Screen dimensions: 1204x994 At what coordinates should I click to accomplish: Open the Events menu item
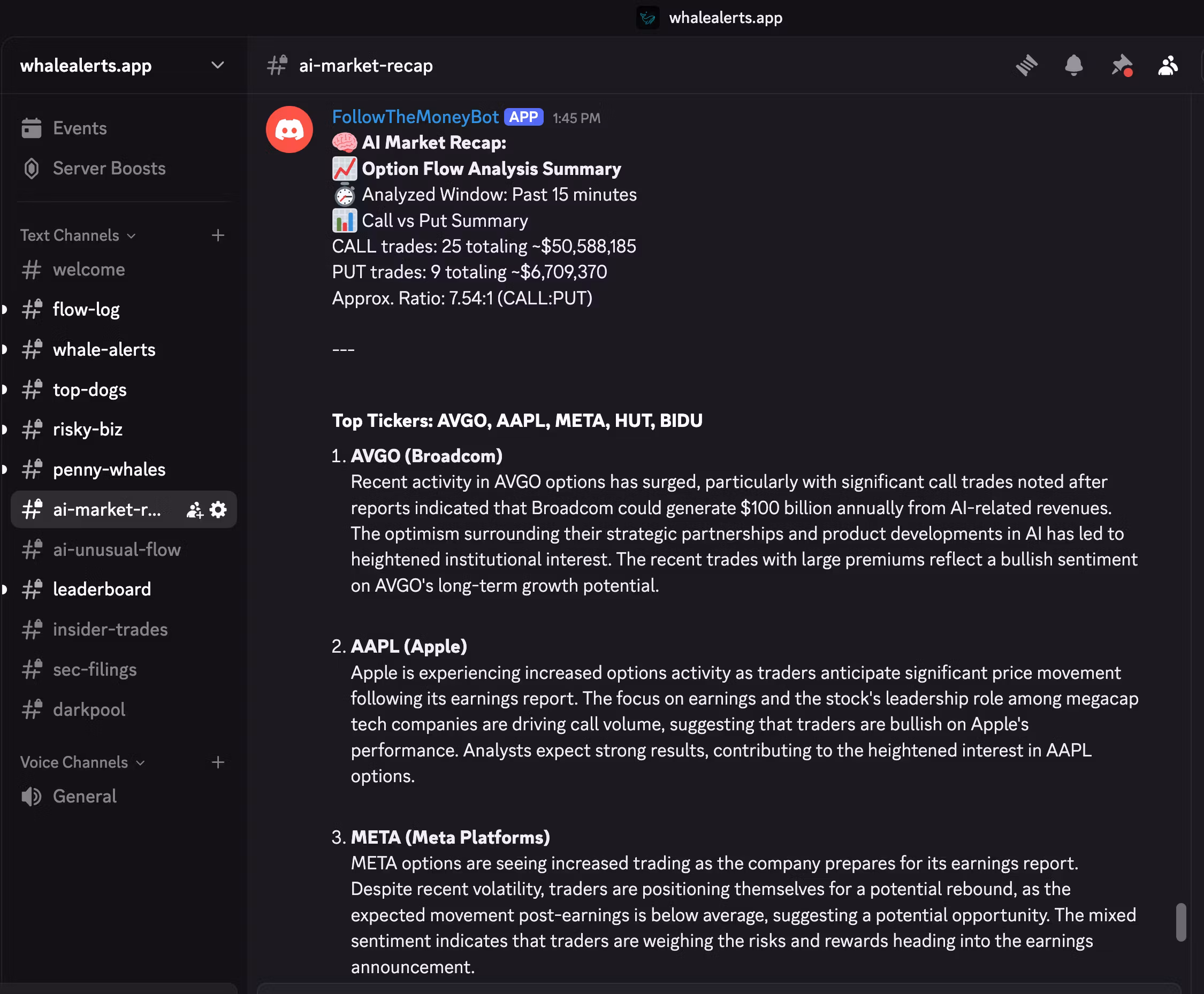coord(80,128)
